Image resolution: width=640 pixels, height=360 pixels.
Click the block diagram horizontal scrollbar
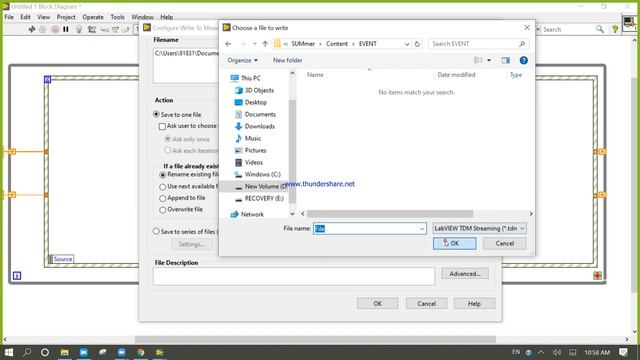pos(316,339)
